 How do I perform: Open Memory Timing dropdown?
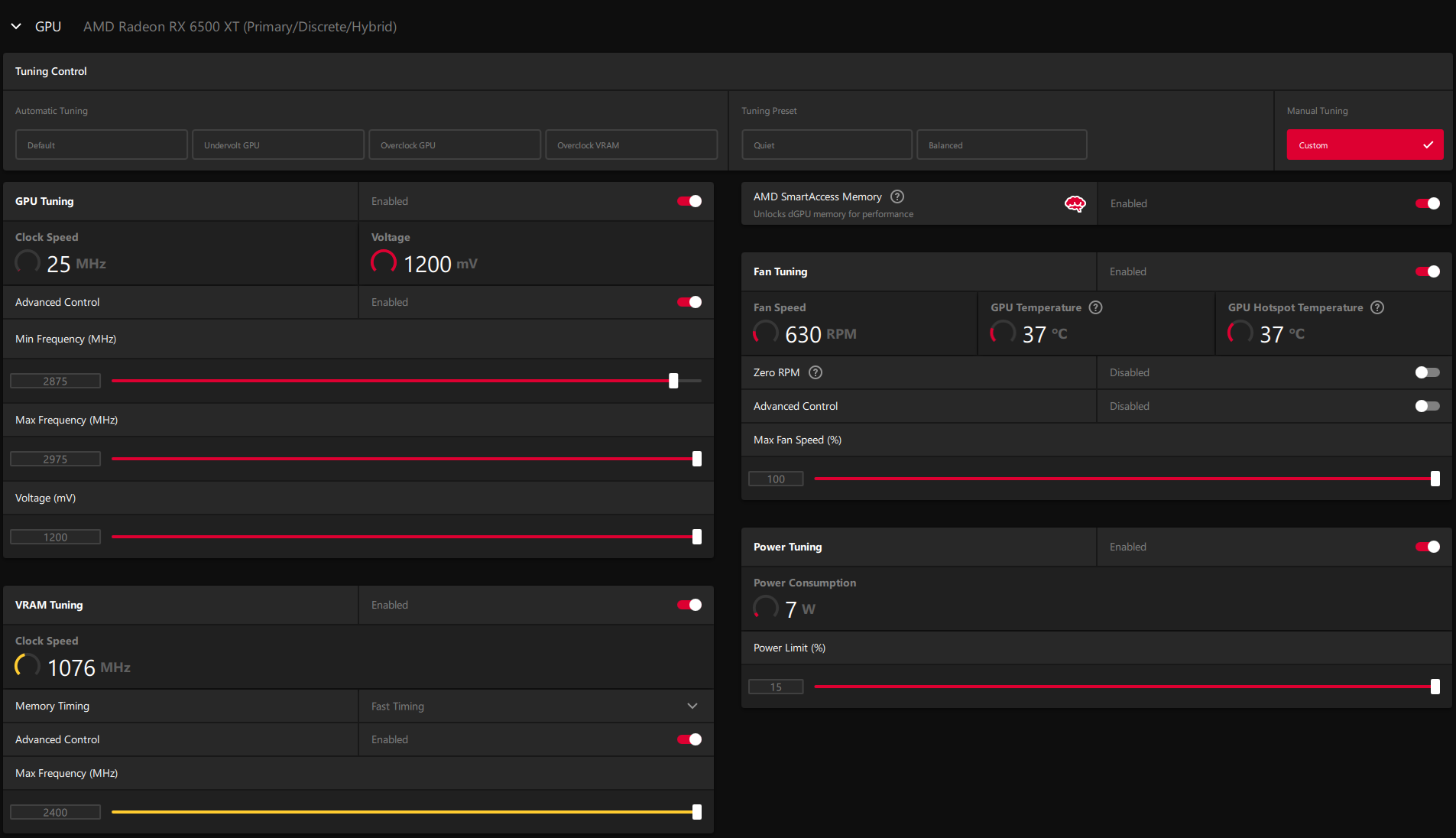click(537, 706)
